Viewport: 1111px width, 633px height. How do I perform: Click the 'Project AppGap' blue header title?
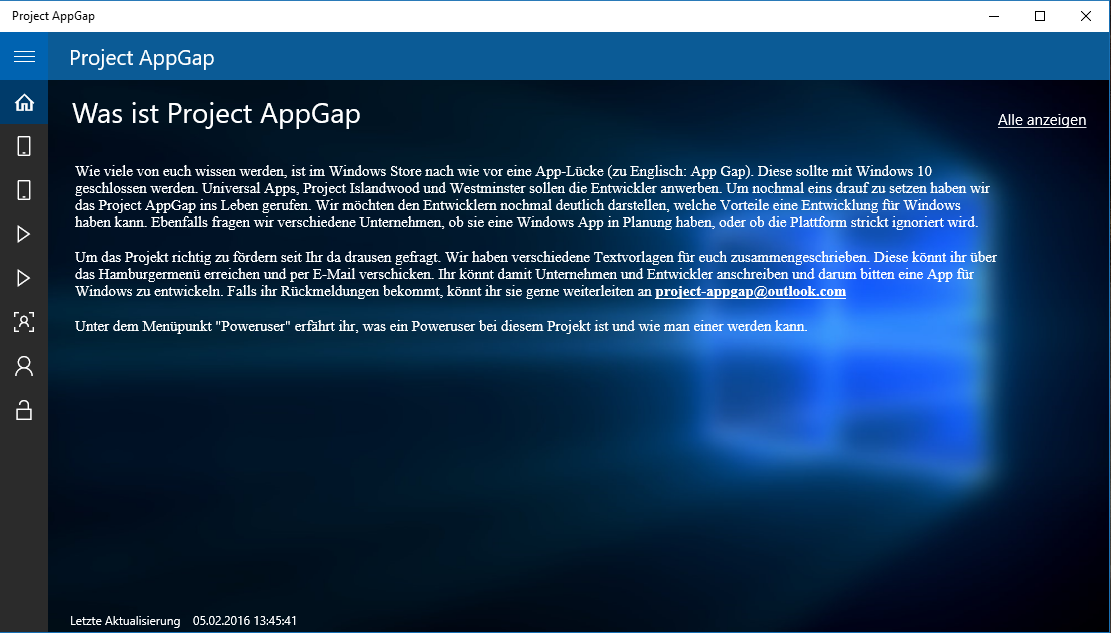click(x=142, y=57)
